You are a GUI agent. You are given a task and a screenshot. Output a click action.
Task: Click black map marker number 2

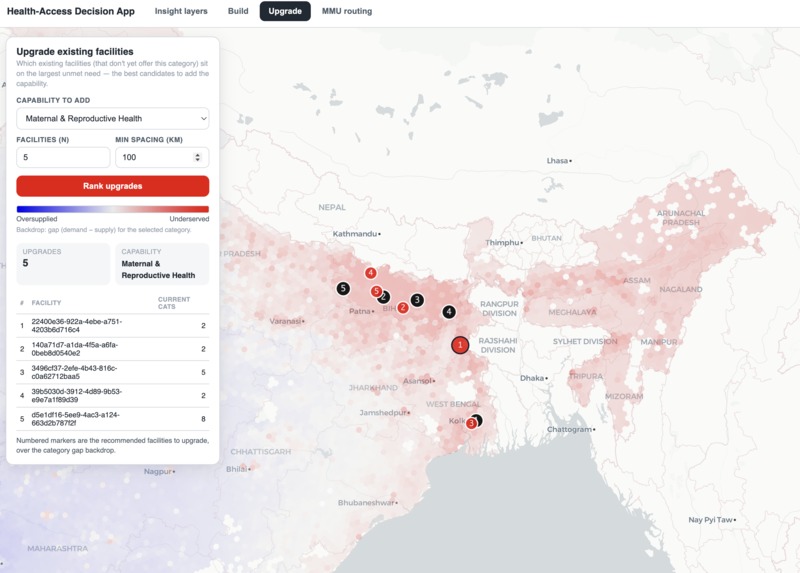384,296
